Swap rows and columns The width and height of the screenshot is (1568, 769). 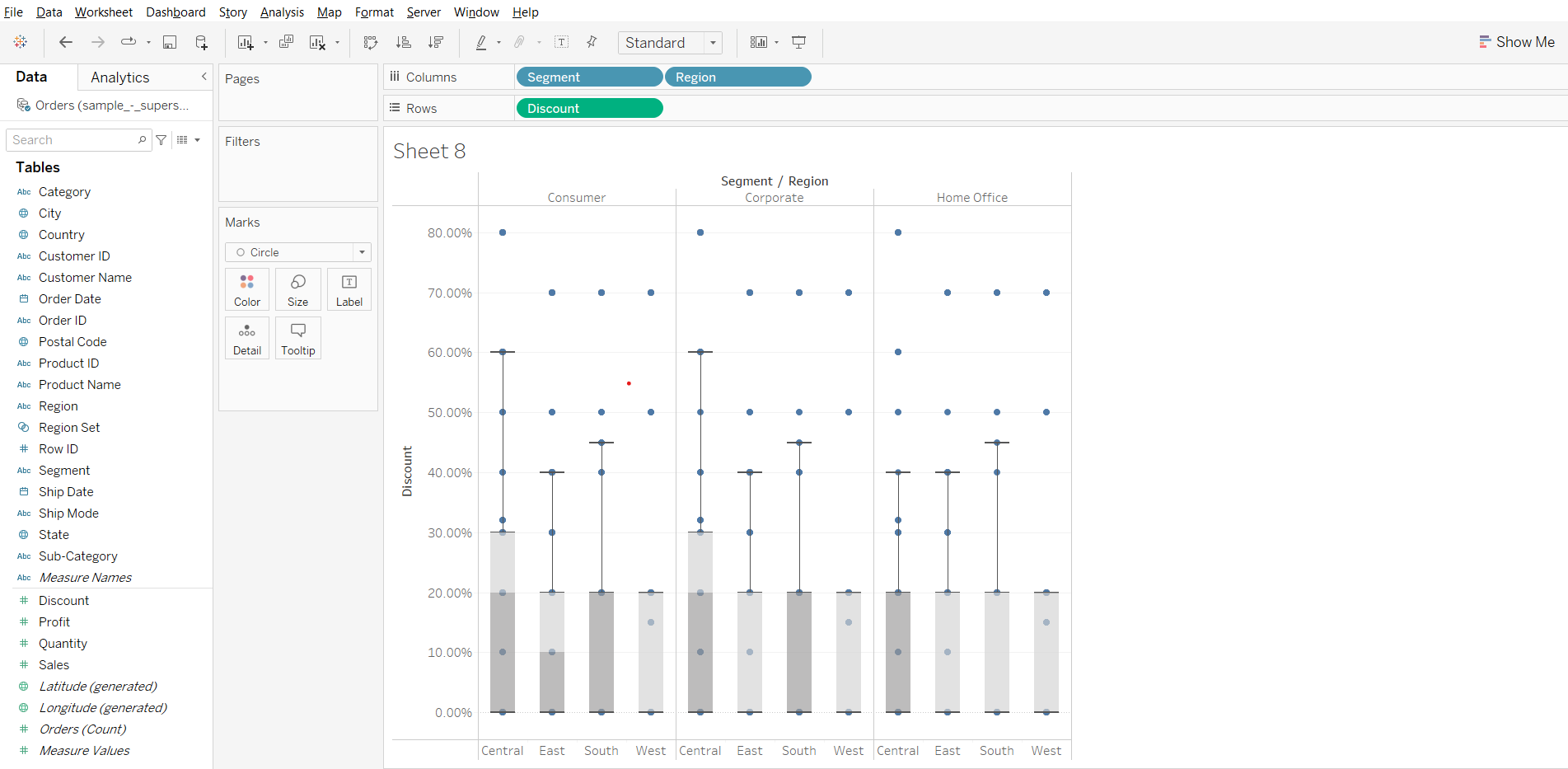pyautogui.click(x=371, y=42)
